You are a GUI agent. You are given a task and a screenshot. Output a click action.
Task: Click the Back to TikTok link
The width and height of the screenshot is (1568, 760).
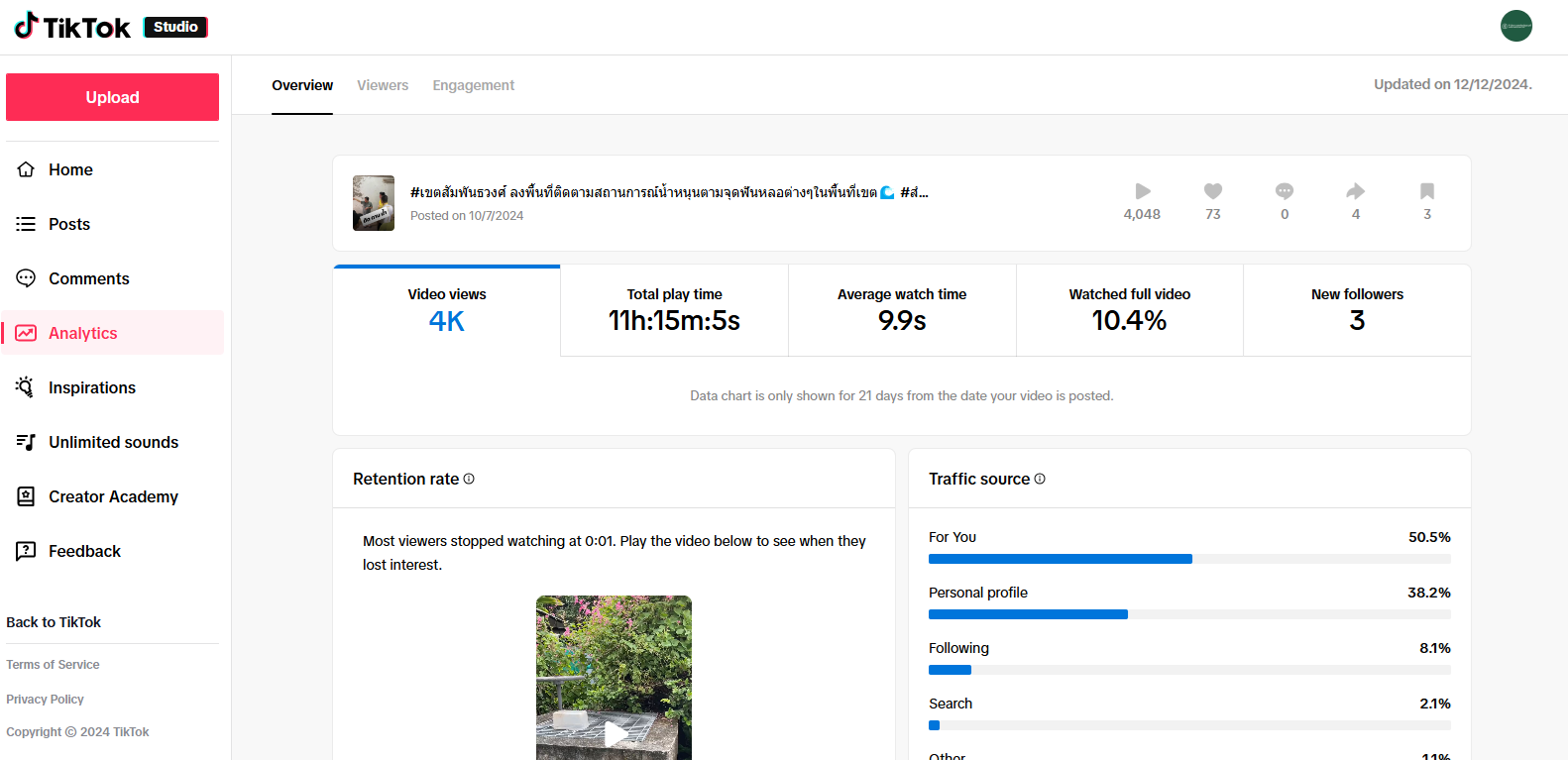coord(54,622)
